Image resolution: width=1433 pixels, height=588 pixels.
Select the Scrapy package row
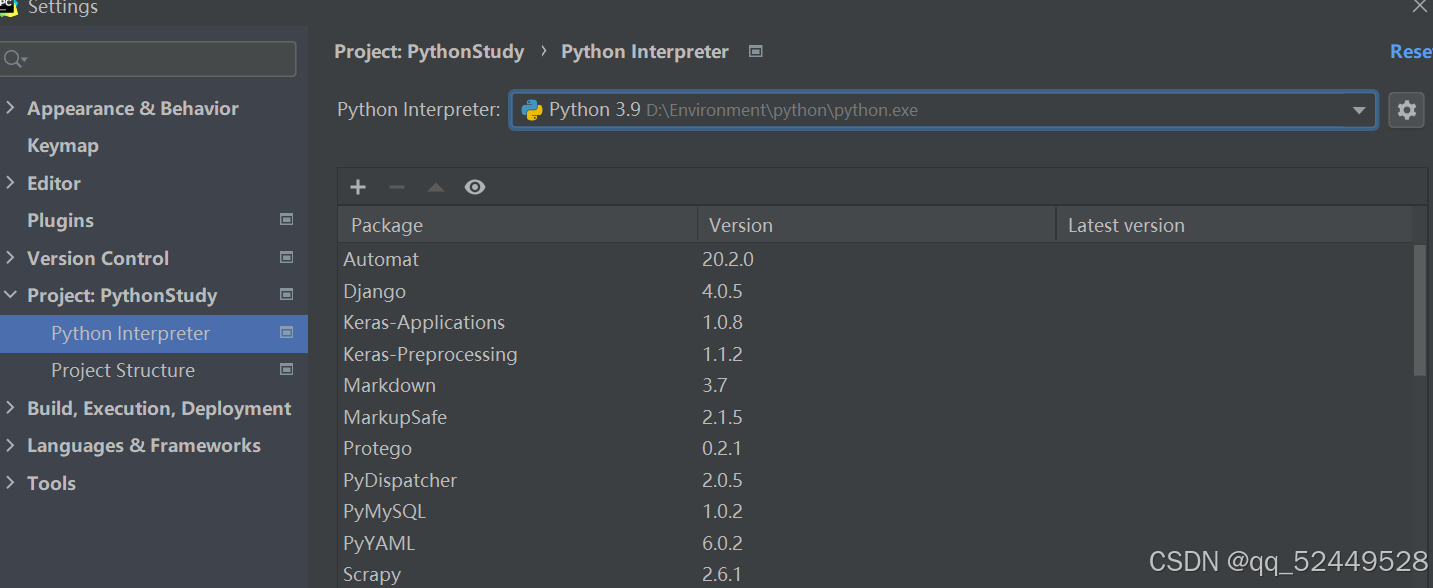pyautogui.click(x=875, y=574)
